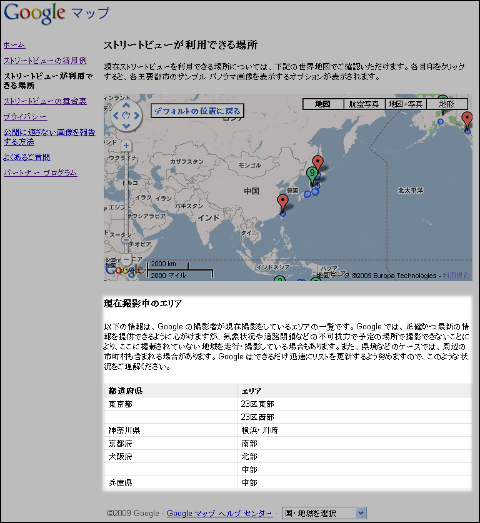Zoom in with the plus button
The width and height of the screenshot is (480, 523).
126,145
